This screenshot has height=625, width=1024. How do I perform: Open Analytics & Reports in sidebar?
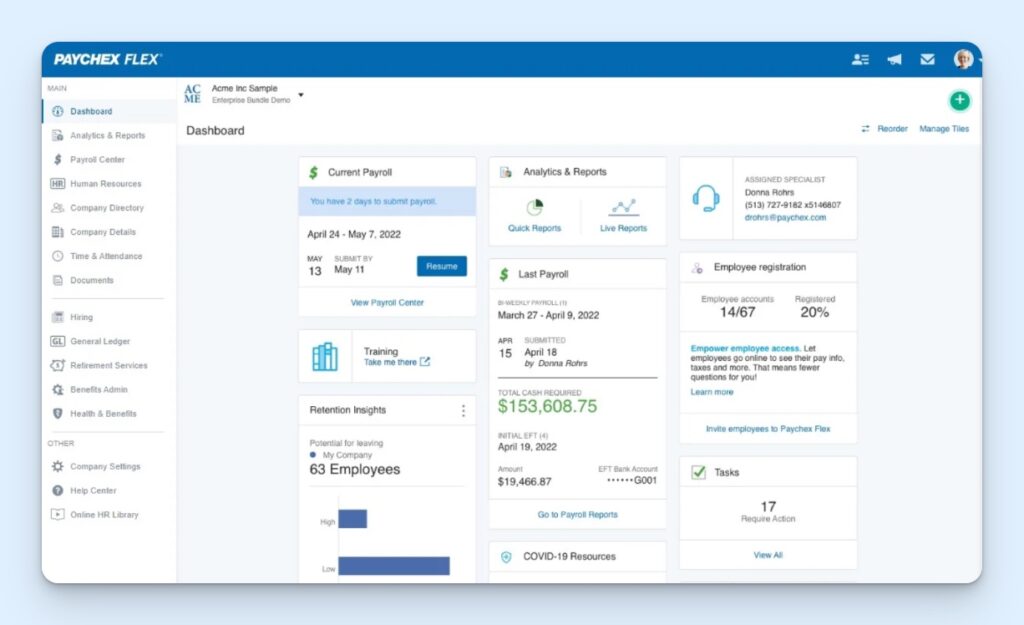click(109, 135)
